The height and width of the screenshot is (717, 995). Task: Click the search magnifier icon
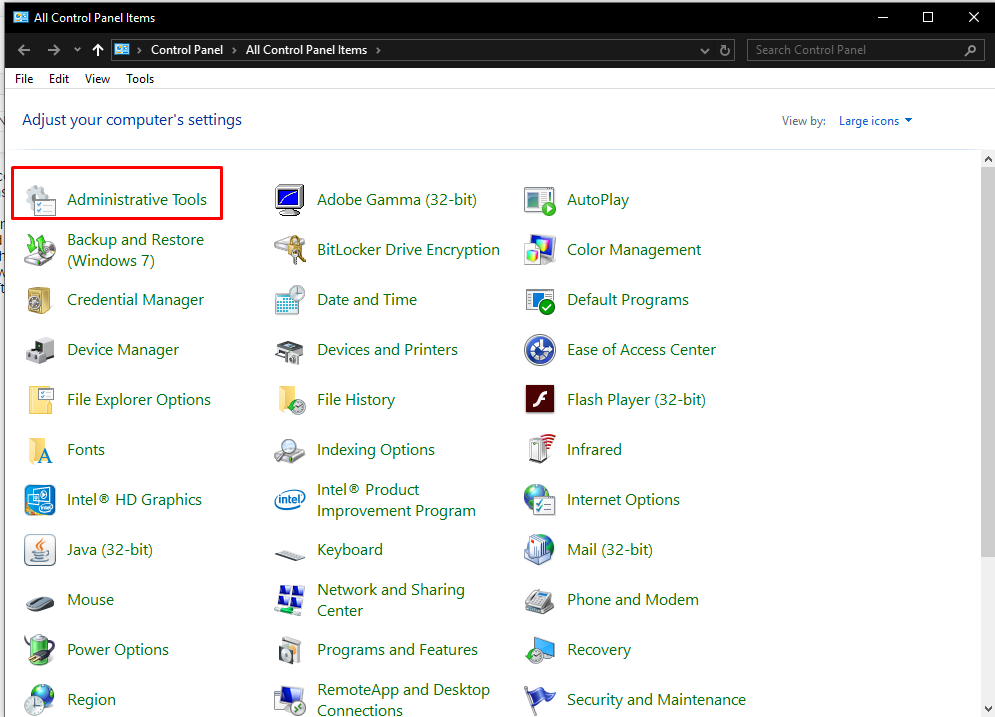click(x=970, y=50)
